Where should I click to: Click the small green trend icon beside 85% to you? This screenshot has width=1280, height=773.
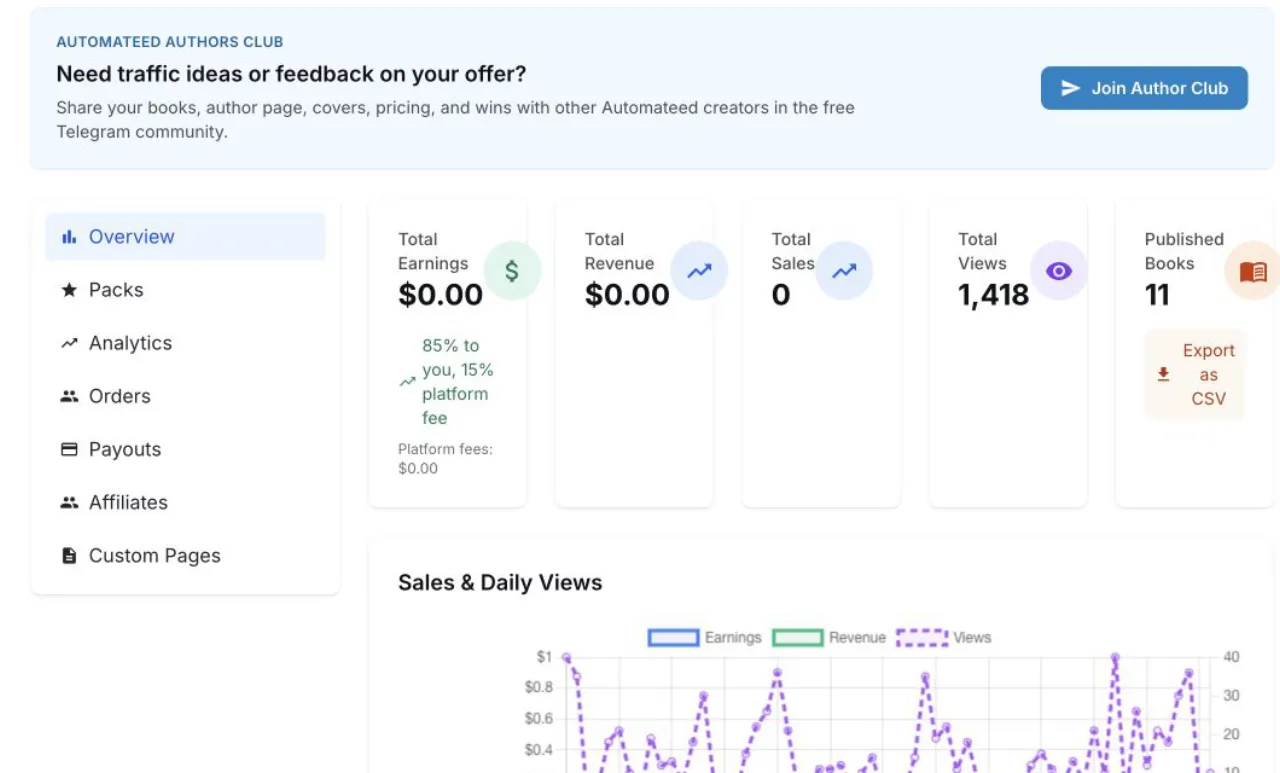[407, 382]
